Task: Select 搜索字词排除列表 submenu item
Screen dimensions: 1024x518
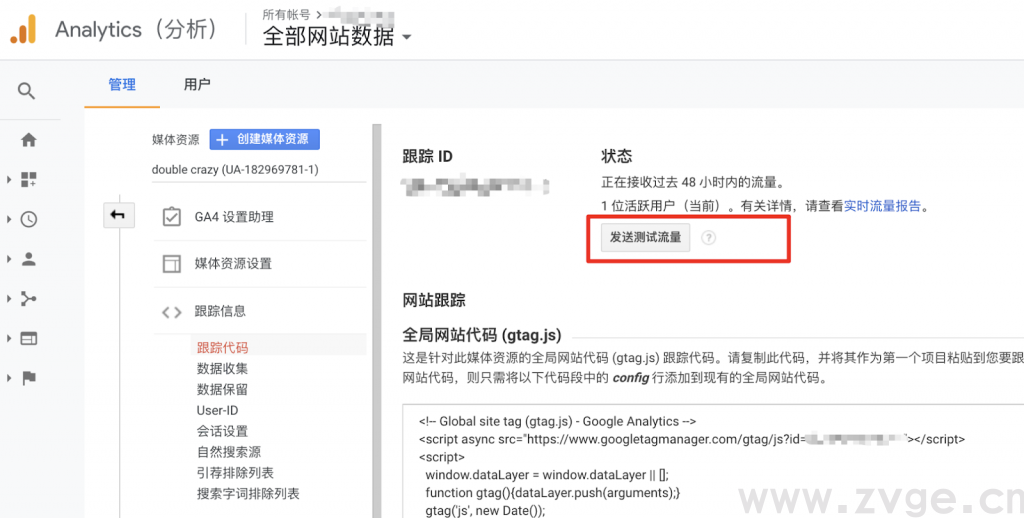Action: (248, 494)
